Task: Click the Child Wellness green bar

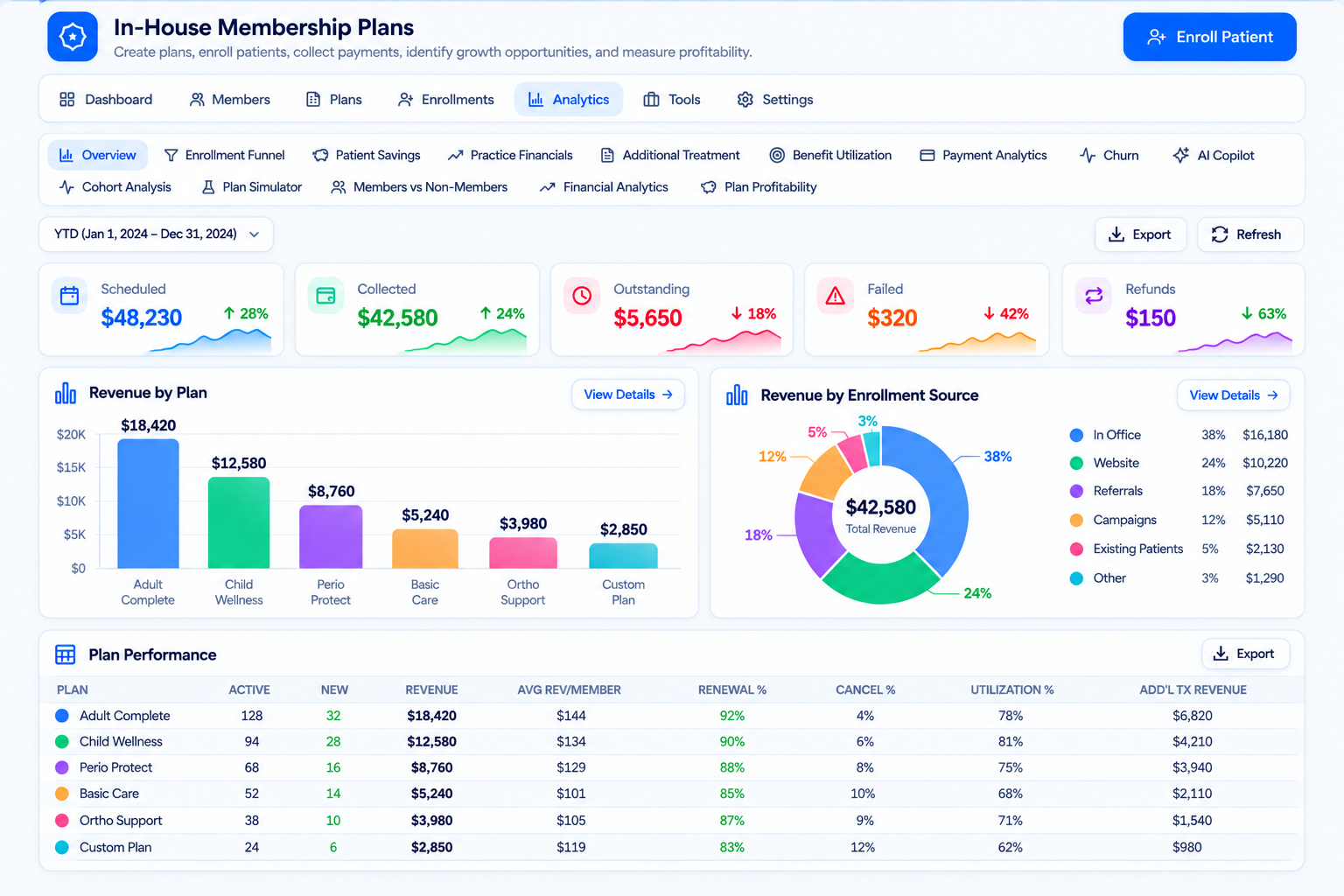Action: click(x=239, y=522)
